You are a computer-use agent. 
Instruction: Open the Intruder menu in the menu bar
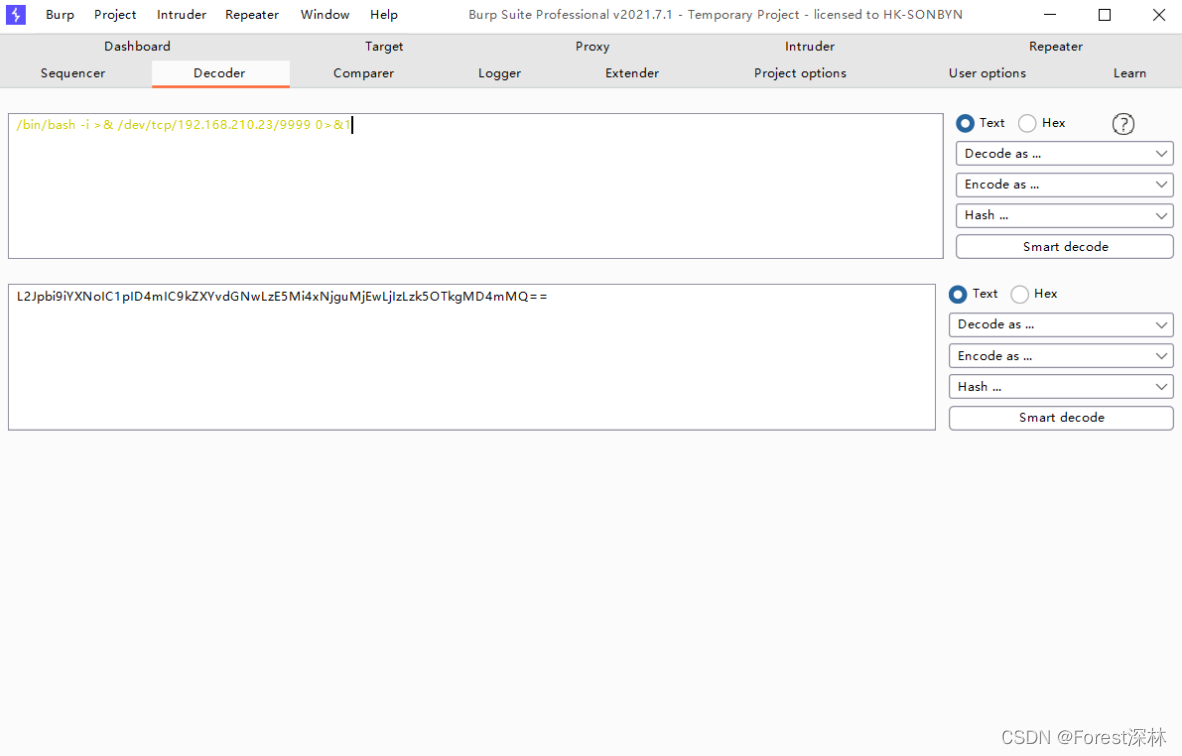pos(181,14)
